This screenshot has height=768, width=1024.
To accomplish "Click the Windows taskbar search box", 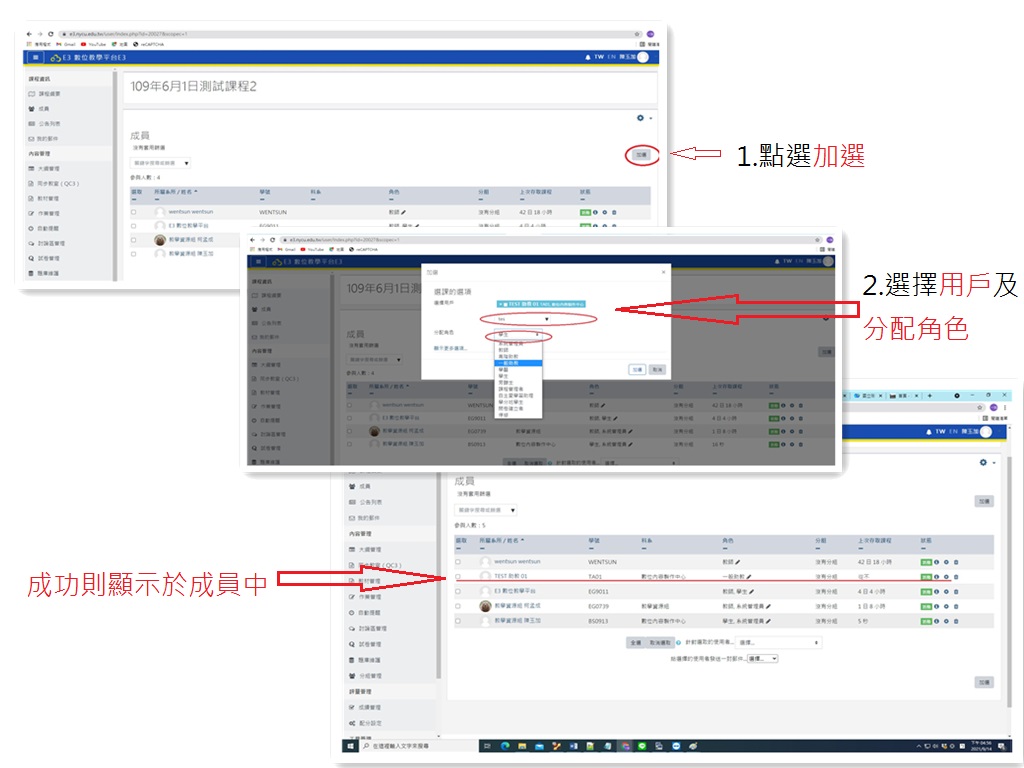I will 400,746.
